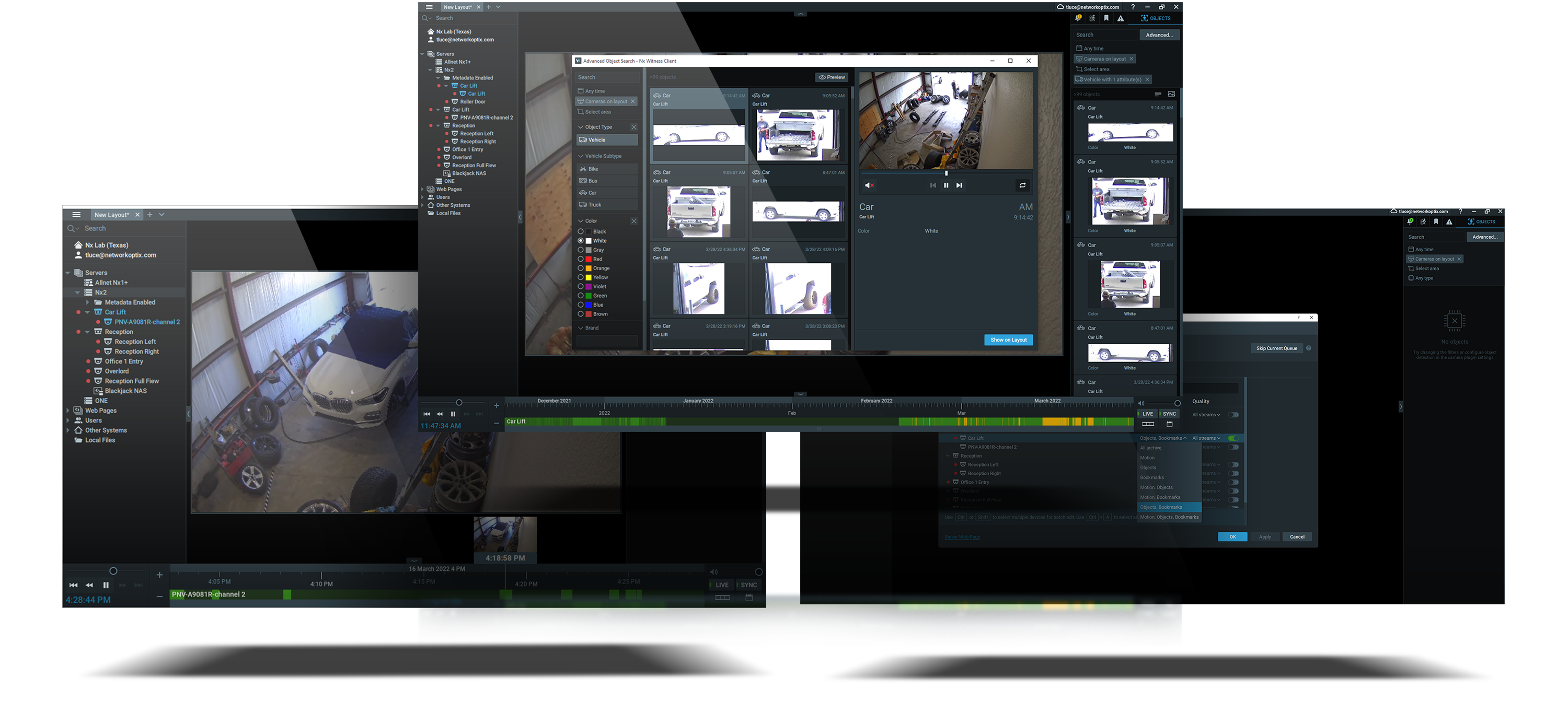1568x725 pixels.
Task: Toggle loop playback in the preview player
Action: pos(1023,185)
